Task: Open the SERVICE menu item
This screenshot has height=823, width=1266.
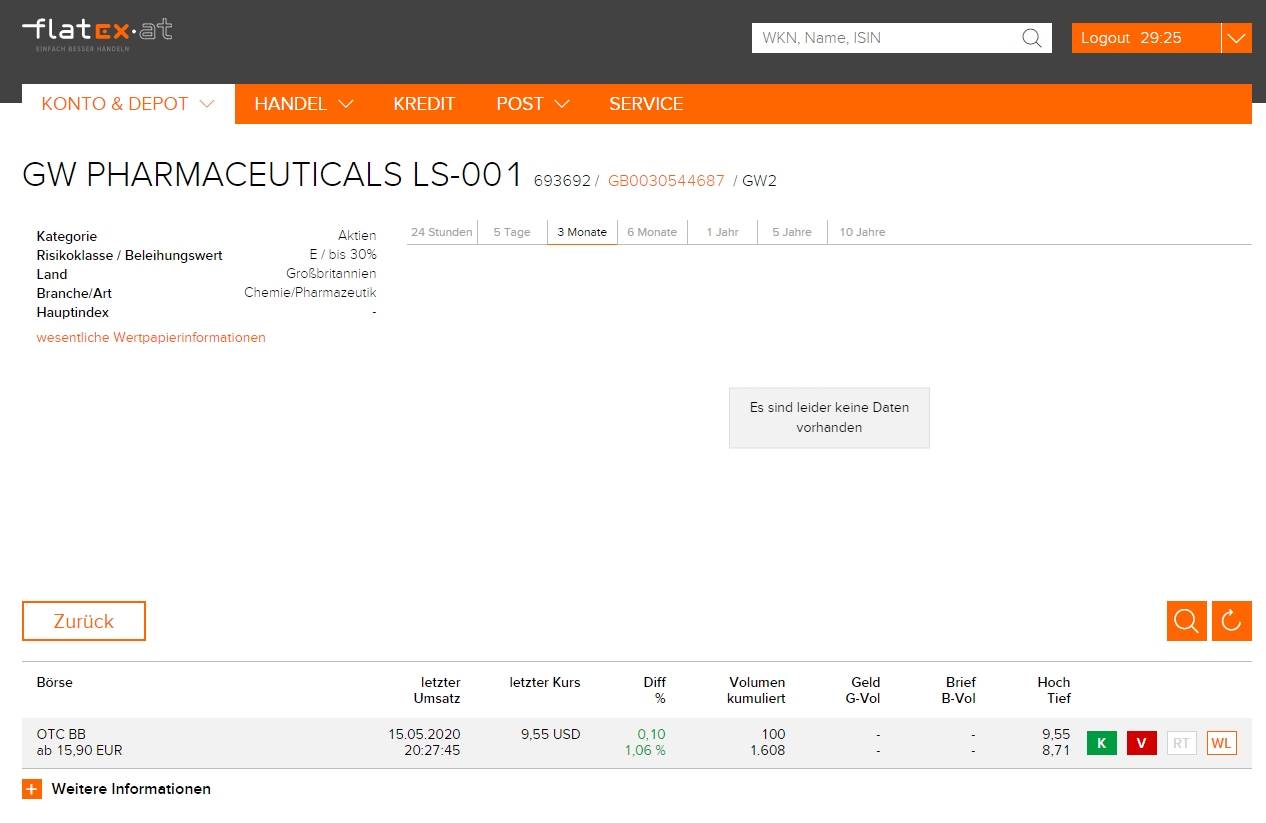Action: pyautogui.click(x=646, y=104)
